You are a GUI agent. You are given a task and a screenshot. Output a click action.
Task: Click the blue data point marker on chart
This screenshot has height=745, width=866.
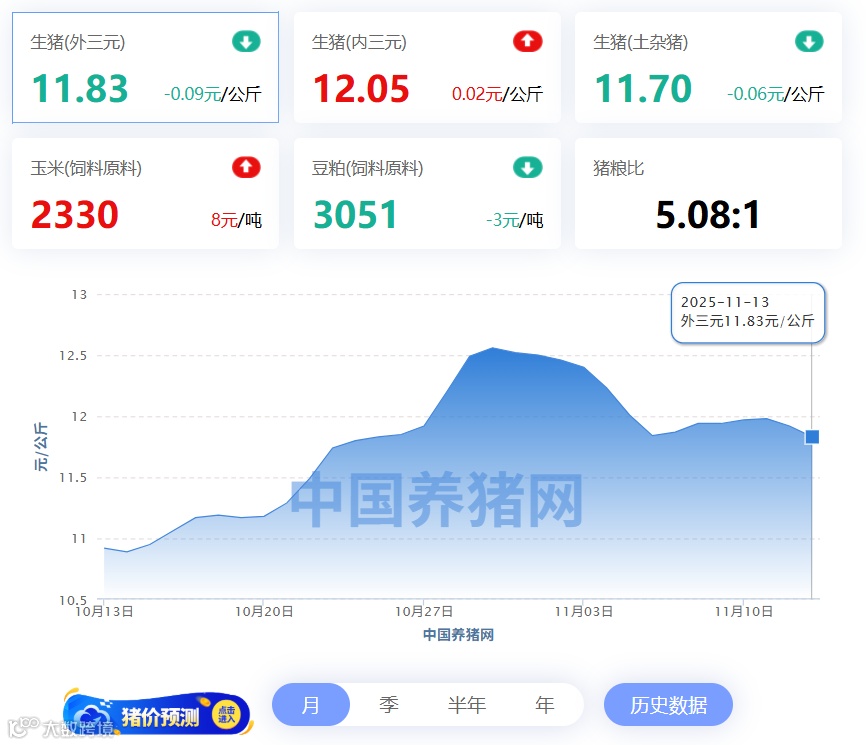pyautogui.click(x=812, y=437)
